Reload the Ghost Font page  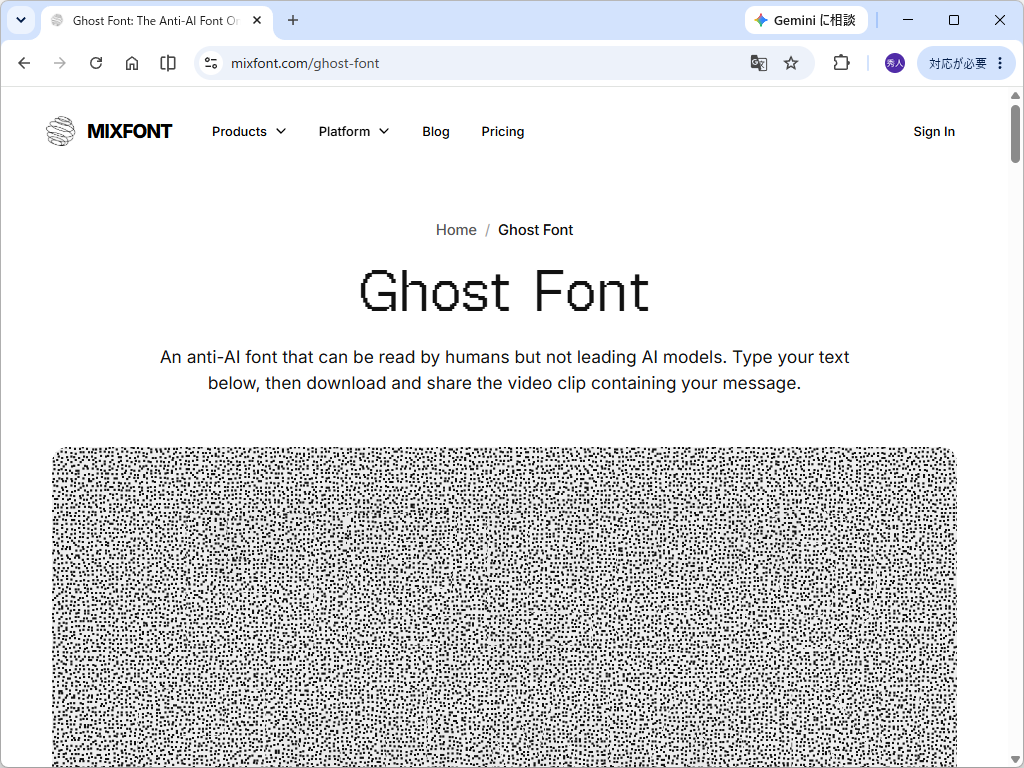[96, 63]
